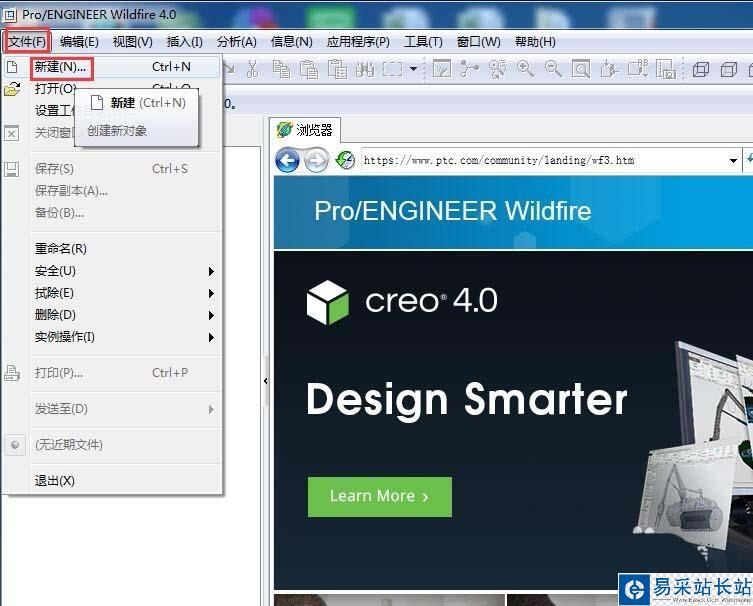Click the green Learn More button
Viewport: 753px width, 606px height.
coord(379,497)
